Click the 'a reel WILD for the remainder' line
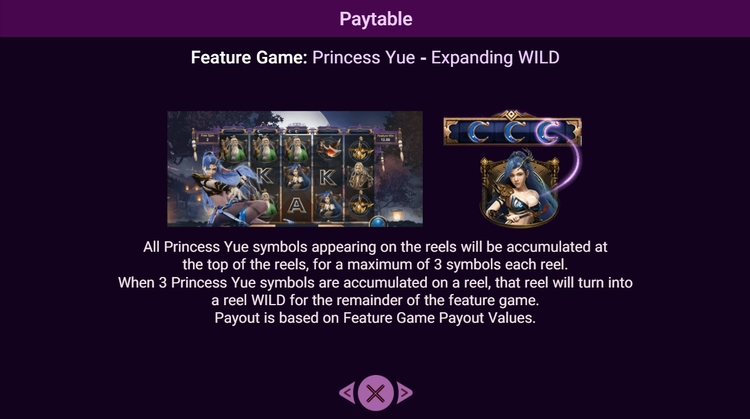Viewport: 750px width, 419px height. 375,300
